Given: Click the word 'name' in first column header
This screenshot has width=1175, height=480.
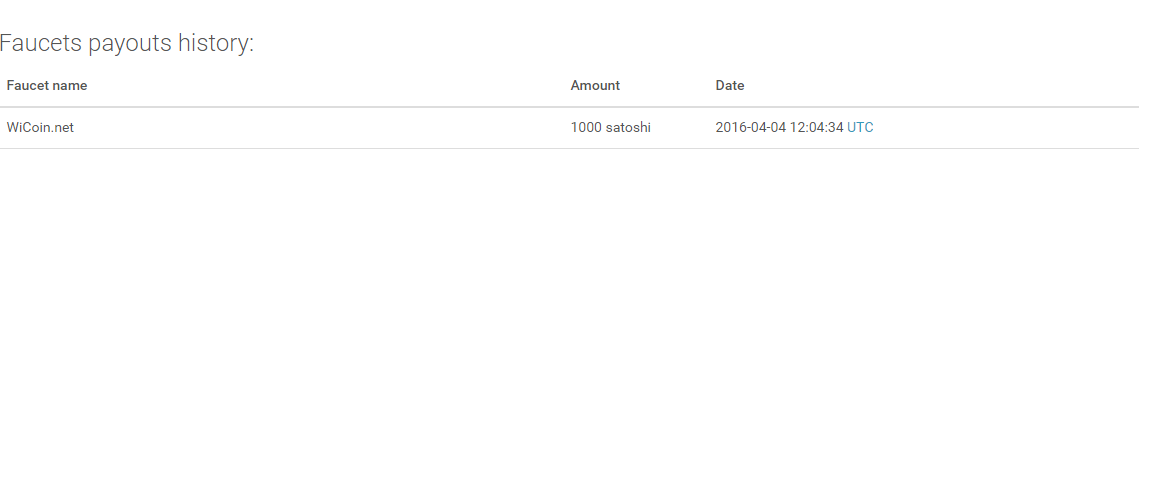Looking at the screenshot, I should [x=70, y=85].
